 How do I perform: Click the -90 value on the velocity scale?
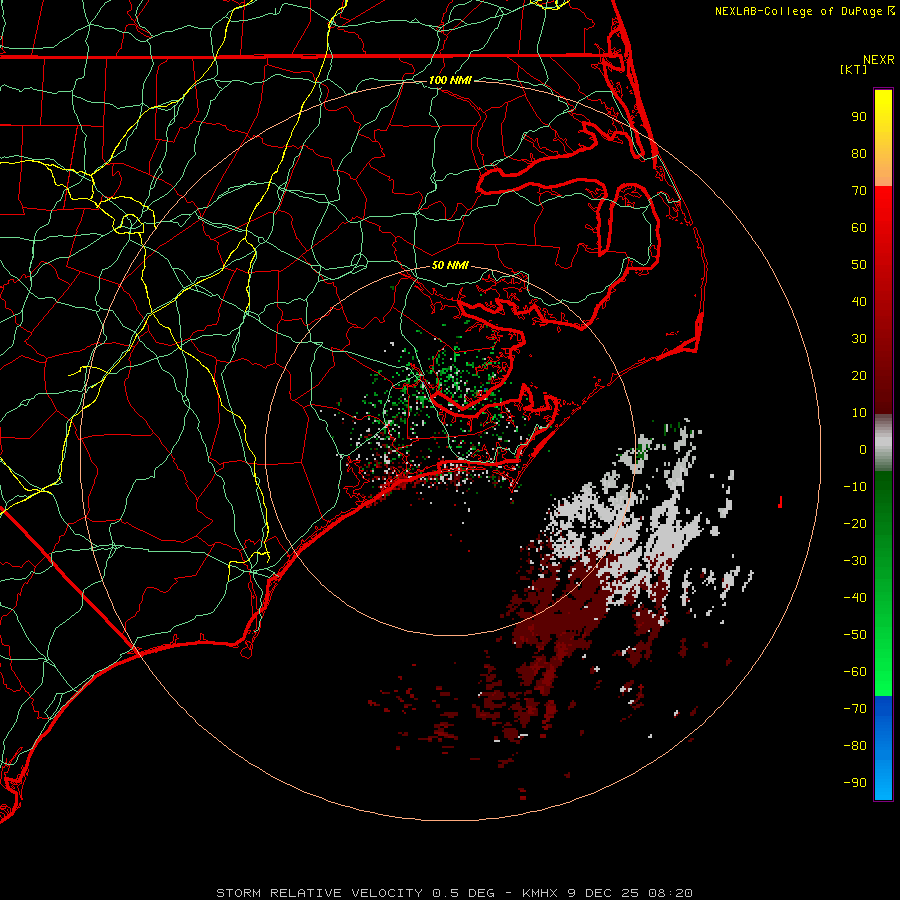[855, 783]
